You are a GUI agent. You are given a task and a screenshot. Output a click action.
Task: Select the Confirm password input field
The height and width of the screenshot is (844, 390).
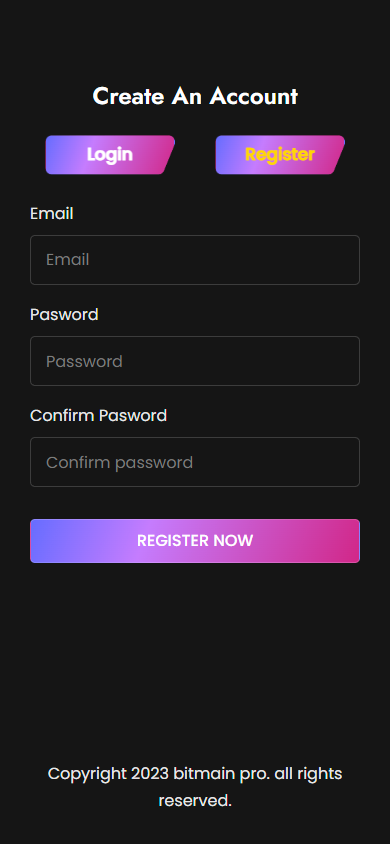195,462
